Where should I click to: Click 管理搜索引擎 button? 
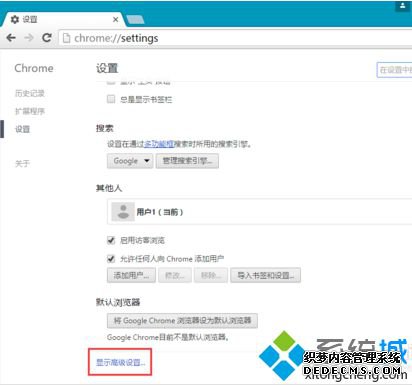point(187,161)
